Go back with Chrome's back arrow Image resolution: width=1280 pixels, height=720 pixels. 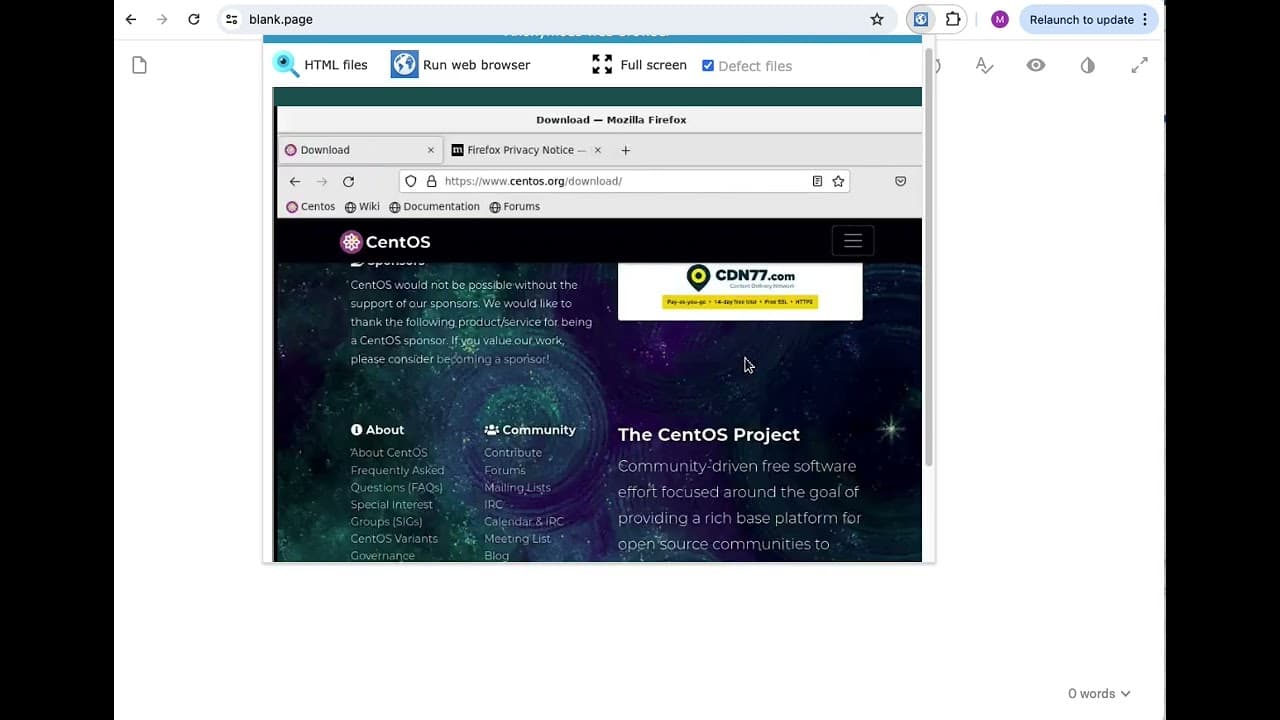(131, 19)
